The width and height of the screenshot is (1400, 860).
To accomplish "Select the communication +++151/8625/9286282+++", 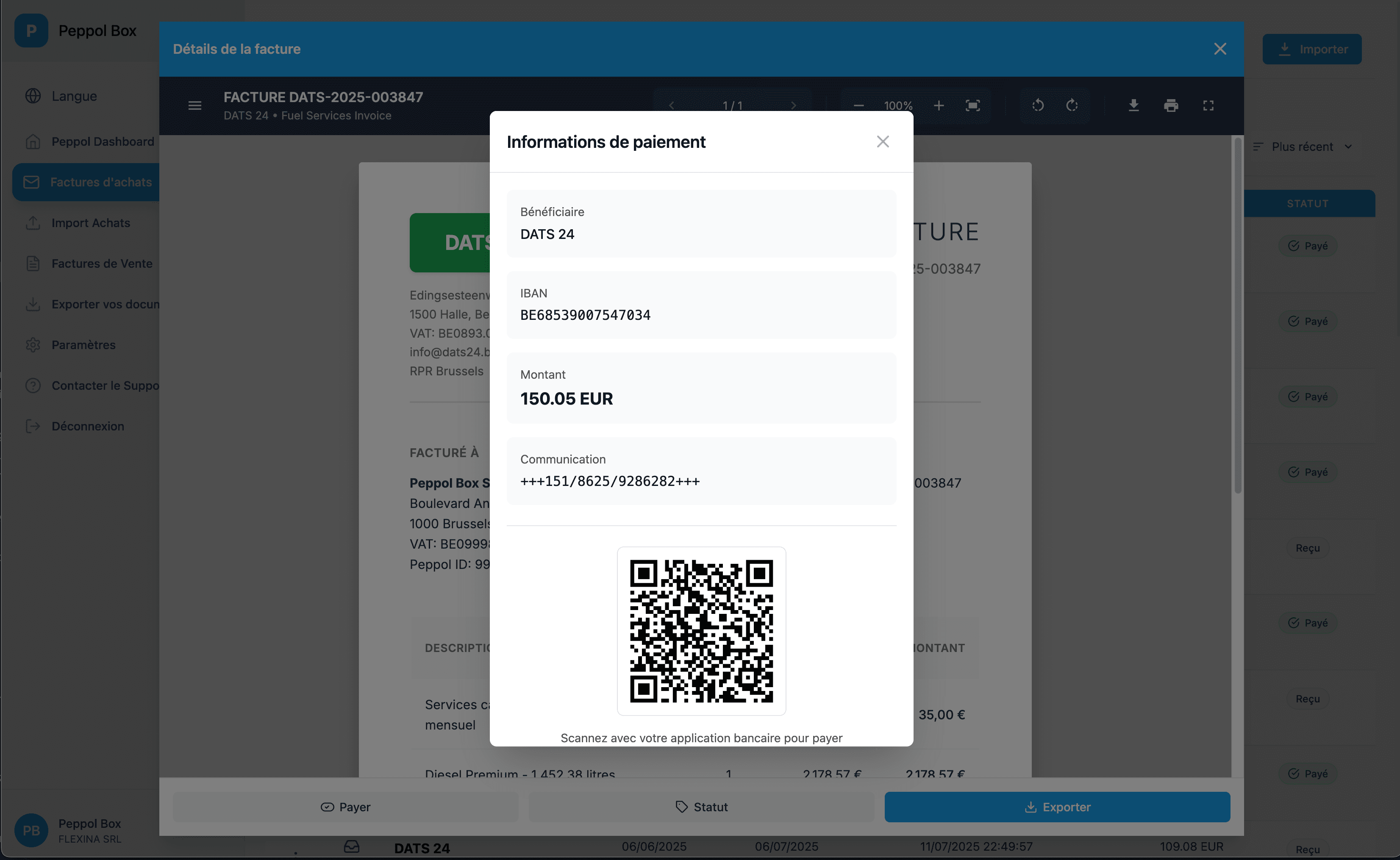I will click(610, 481).
